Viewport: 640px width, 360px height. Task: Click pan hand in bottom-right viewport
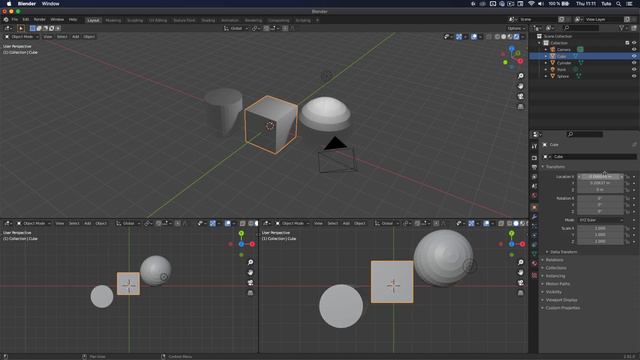coord(520,272)
